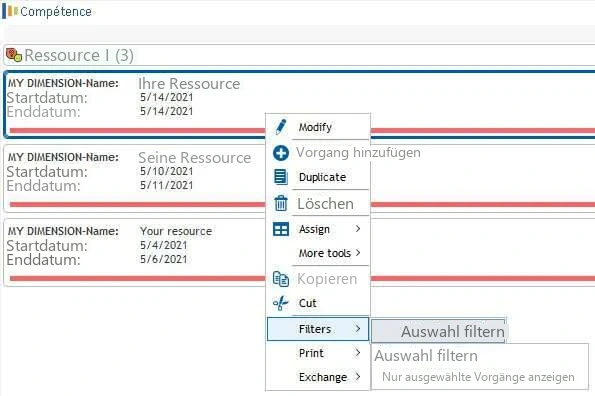The height and width of the screenshot is (396, 595).
Task: Expand the arrow next to Exchange
Action: tap(357, 377)
